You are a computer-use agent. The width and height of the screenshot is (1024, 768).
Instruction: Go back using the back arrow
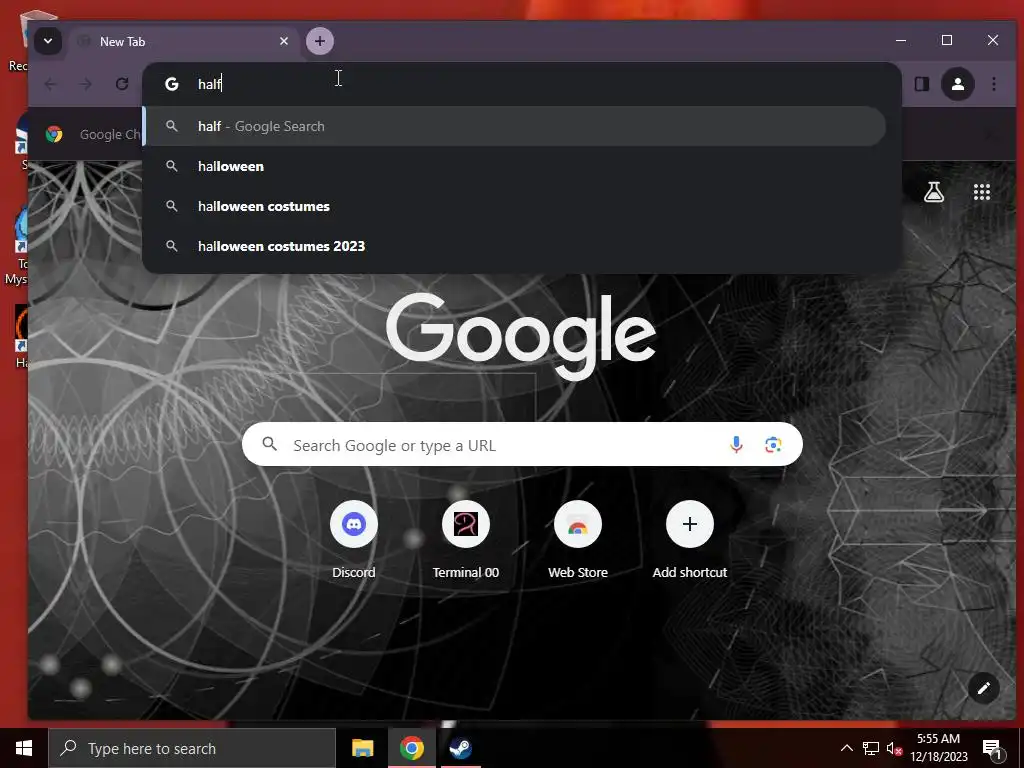50,84
